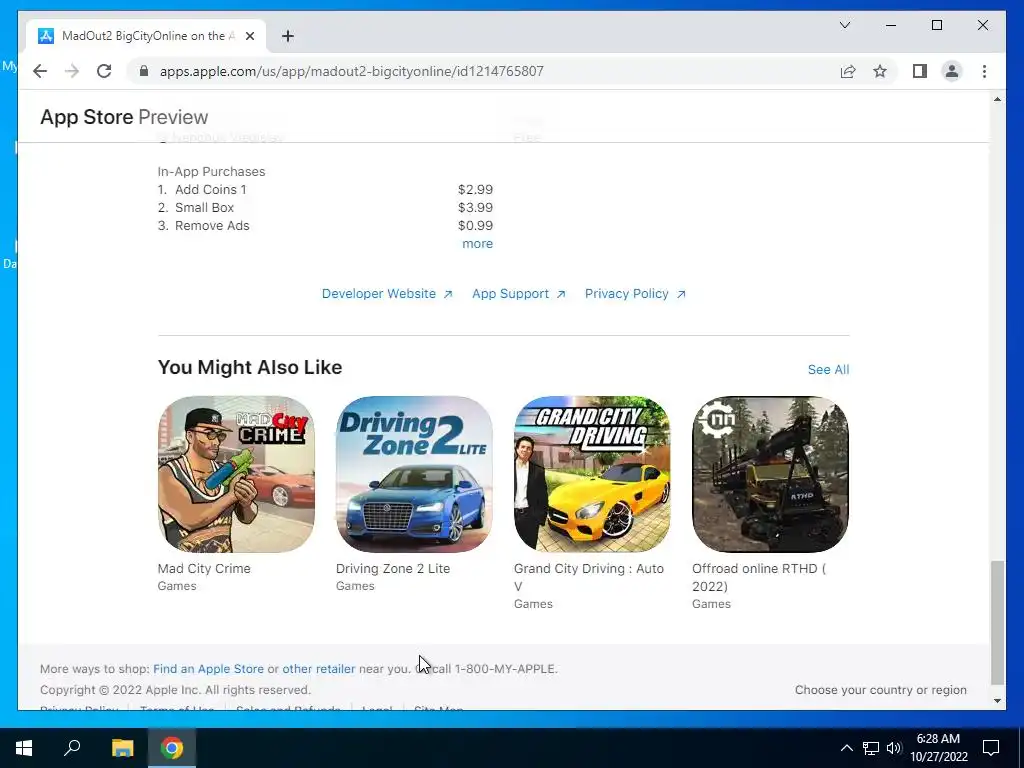Viewport: 1024px width, 768px height.
Task: Expand the tab search chevron
Action: click(x=844, y=25)
